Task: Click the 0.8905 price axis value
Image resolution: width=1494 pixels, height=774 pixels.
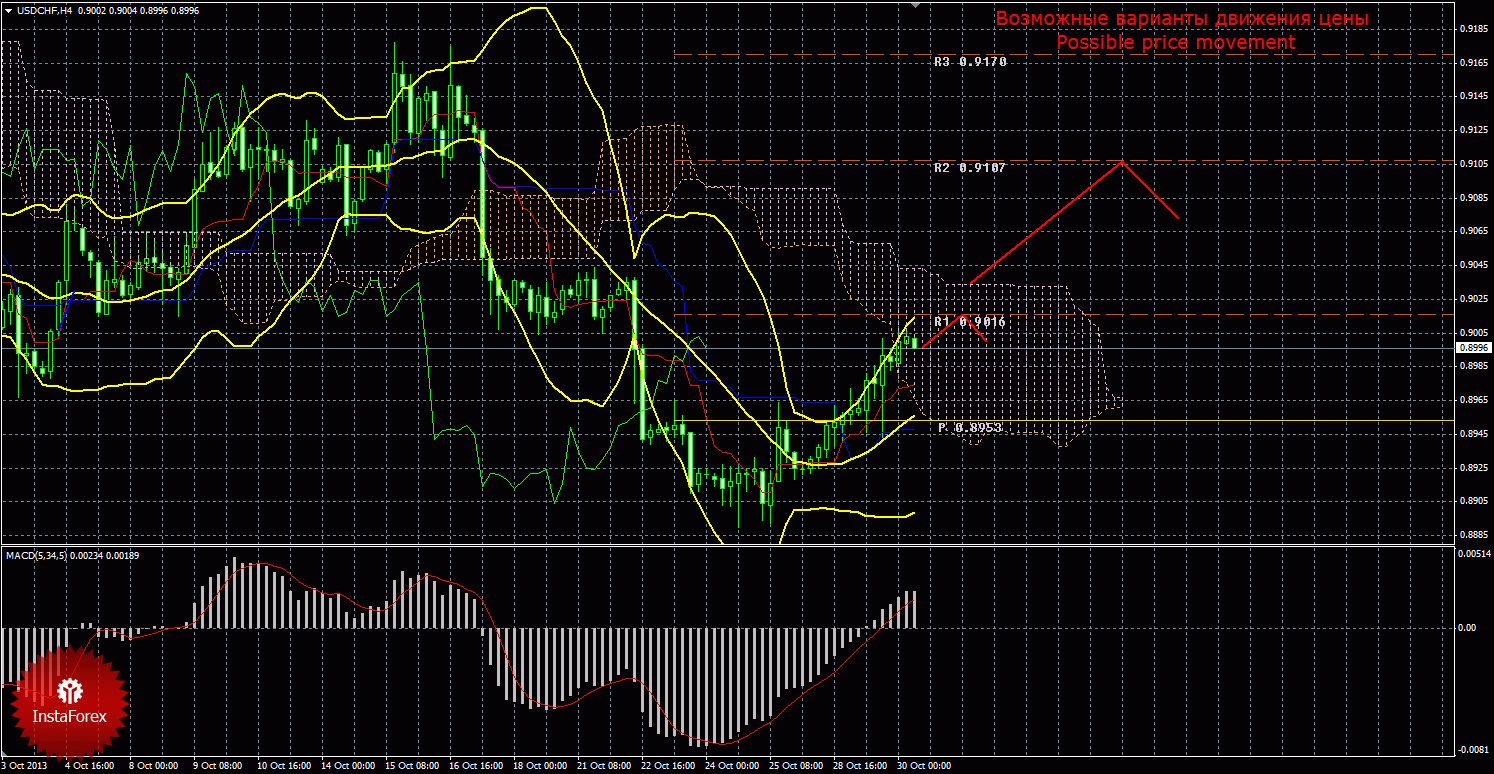Action: (1474, 501)
